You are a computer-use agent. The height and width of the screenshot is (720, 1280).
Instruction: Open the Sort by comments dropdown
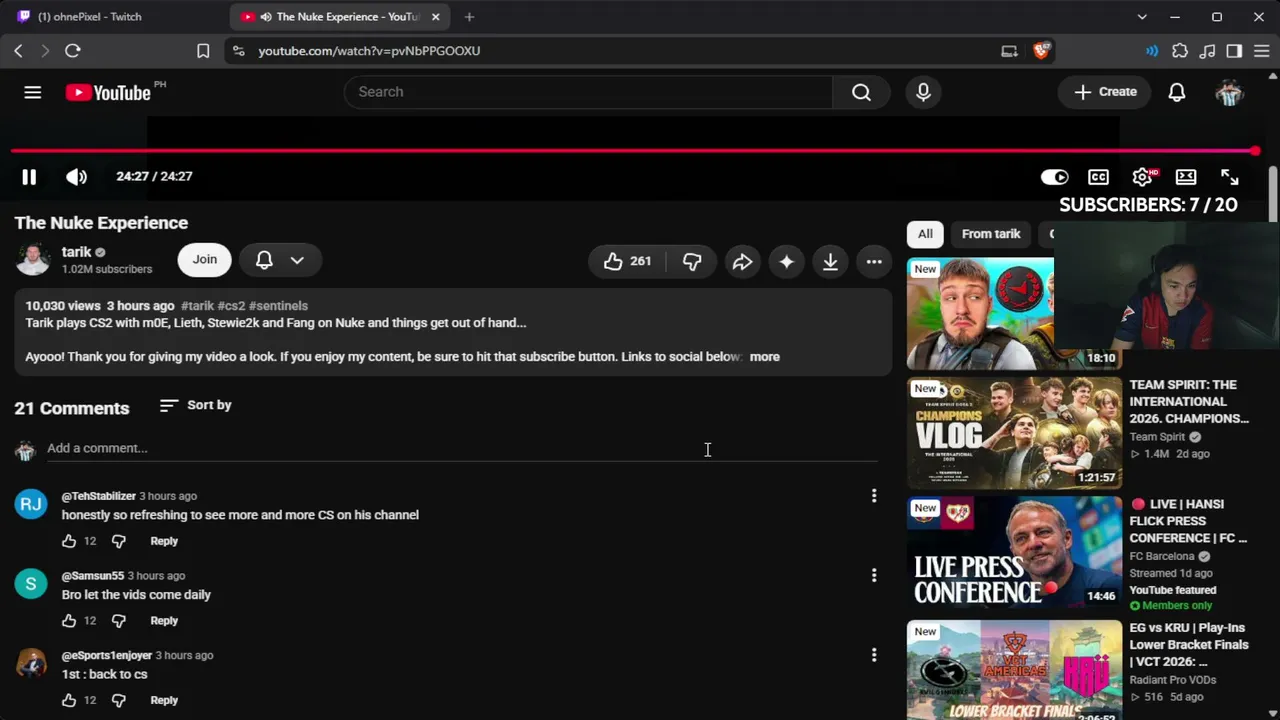(195, 405)
